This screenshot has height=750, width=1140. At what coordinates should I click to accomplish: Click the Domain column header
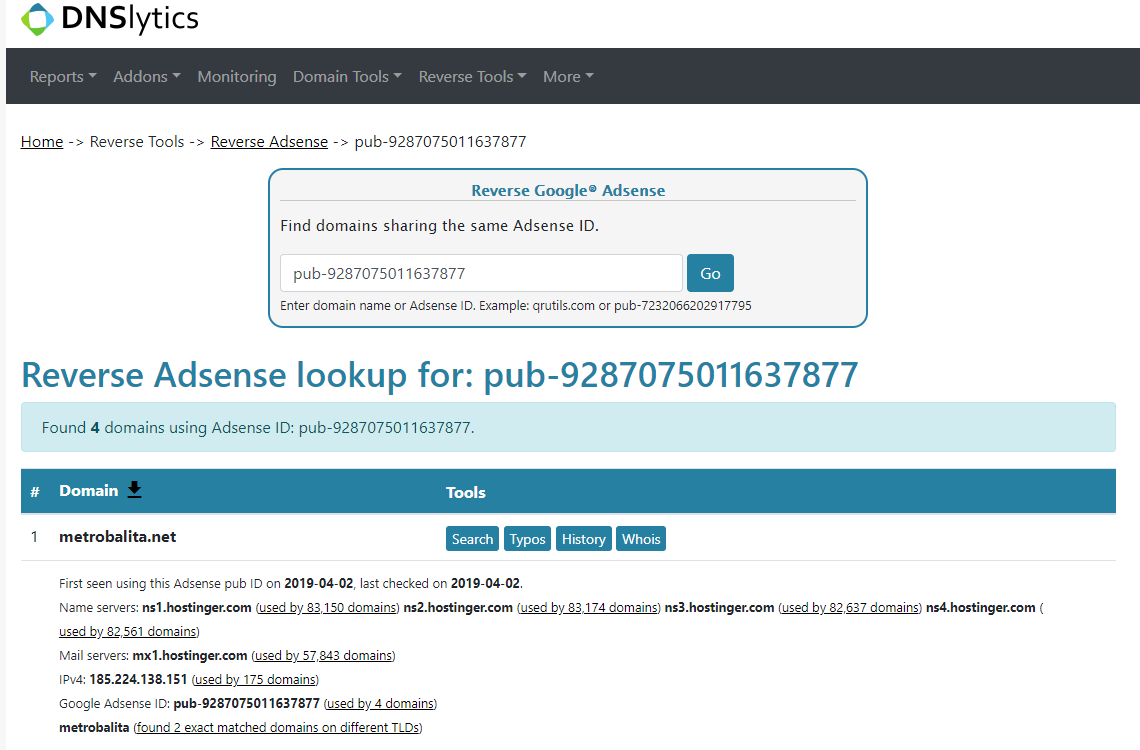89,491
